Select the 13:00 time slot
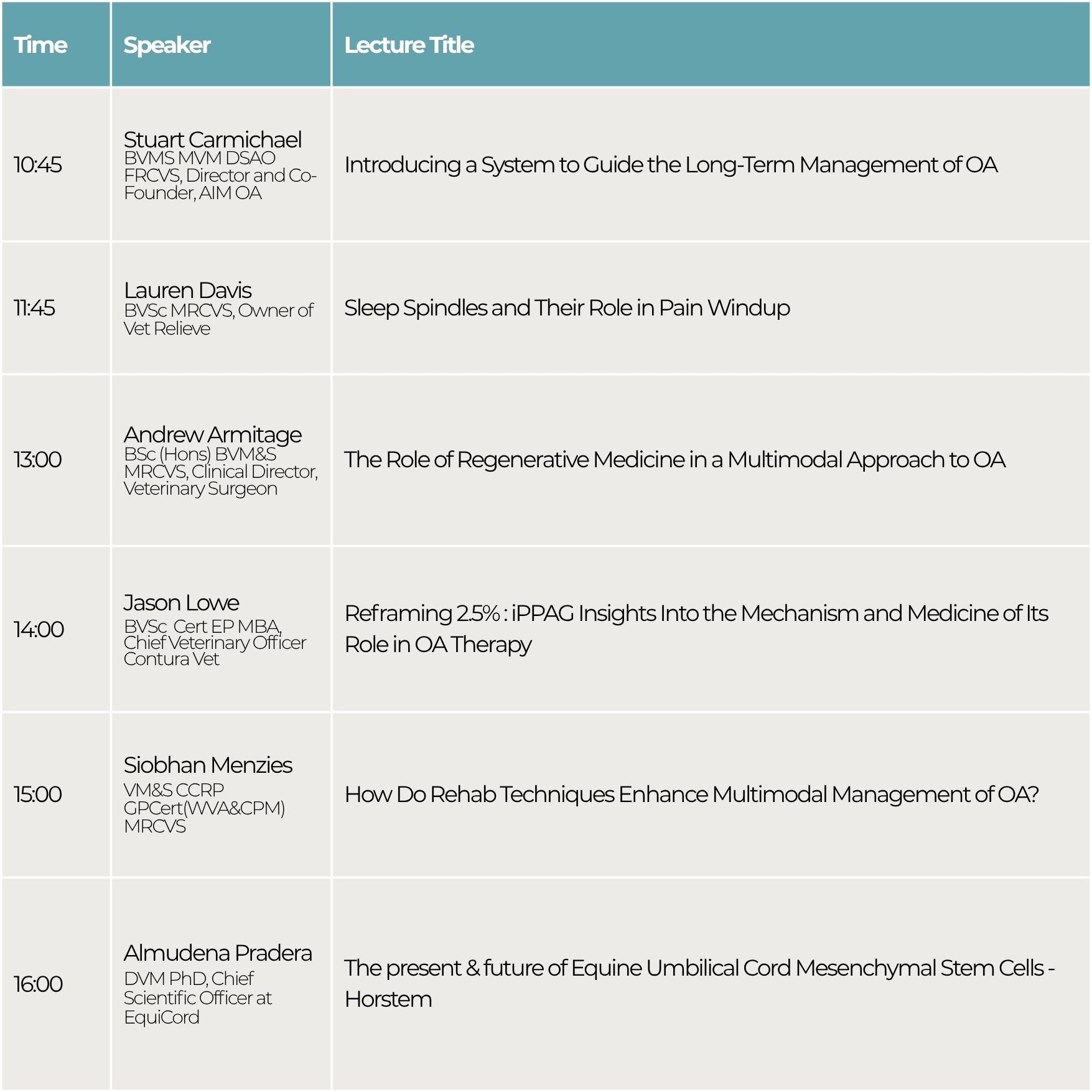 38,460
